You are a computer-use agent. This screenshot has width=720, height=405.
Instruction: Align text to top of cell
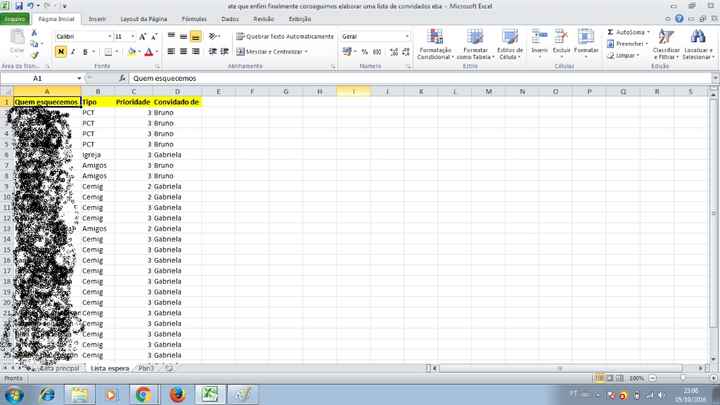point(171,36)
